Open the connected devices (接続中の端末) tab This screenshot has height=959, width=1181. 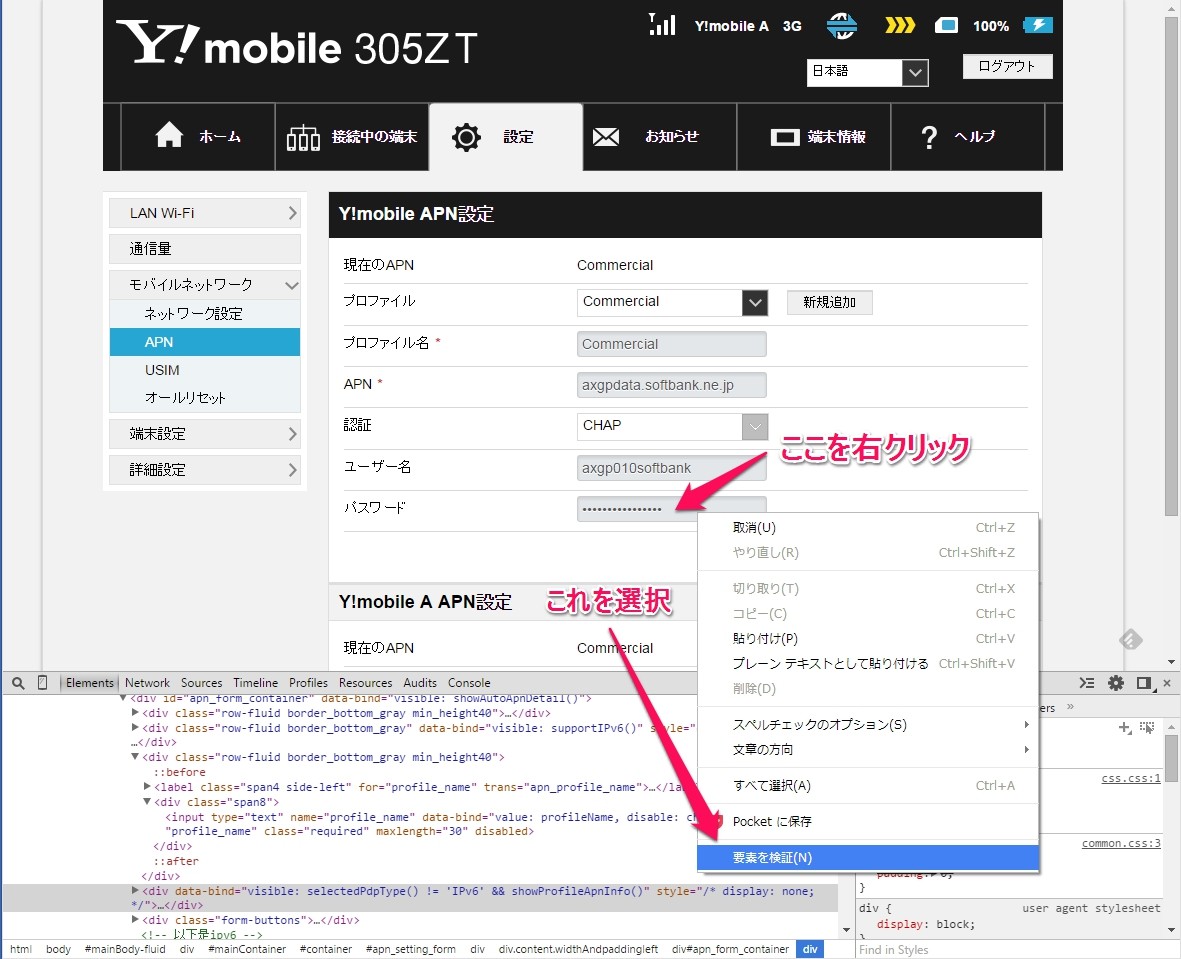[352, 136]
